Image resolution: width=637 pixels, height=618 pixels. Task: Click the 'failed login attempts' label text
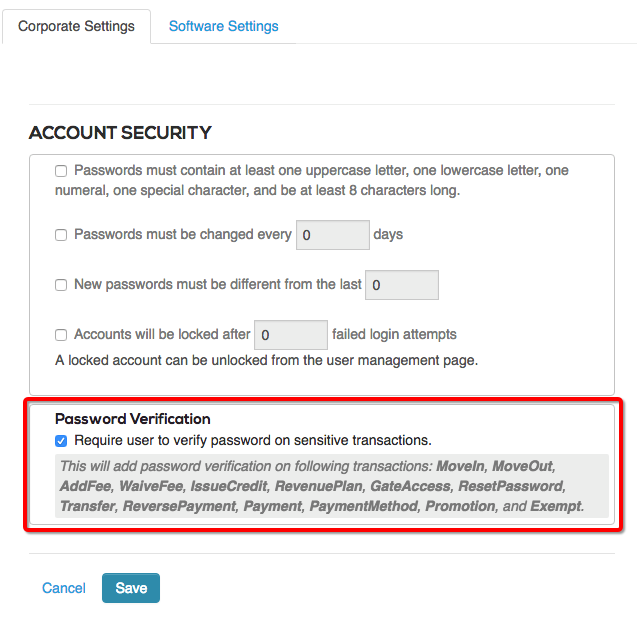tap(394, 335)
